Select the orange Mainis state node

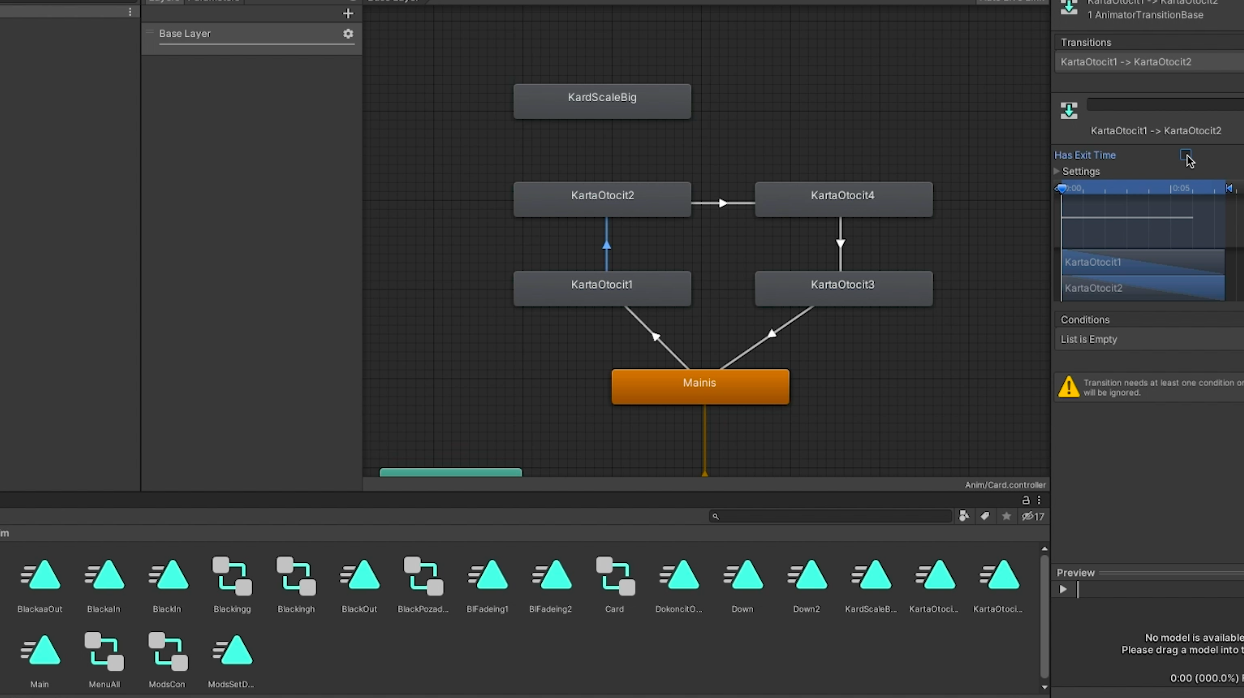(x=700, y=386)
